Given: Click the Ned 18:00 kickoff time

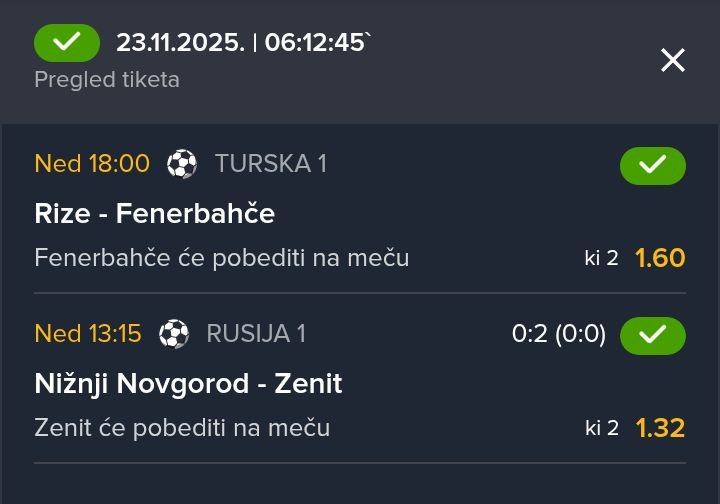Looking at the screenshot, I should click(92, 164).
